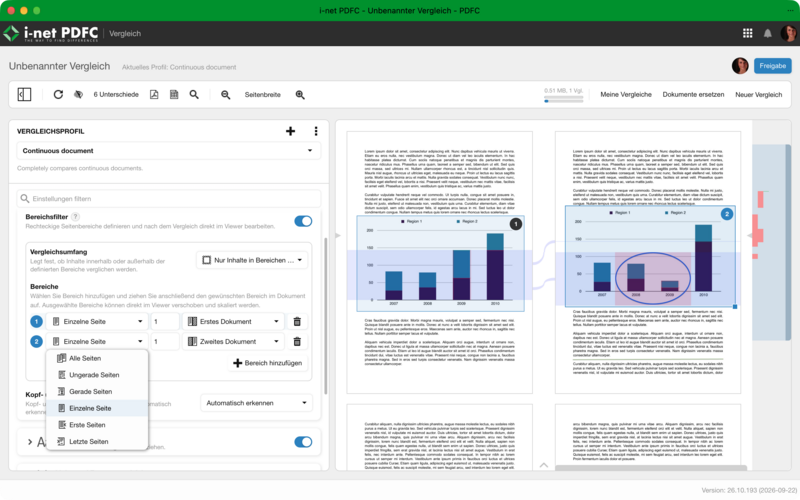
Task: Click the page number field for region 2
Action: tap(165, 341)
